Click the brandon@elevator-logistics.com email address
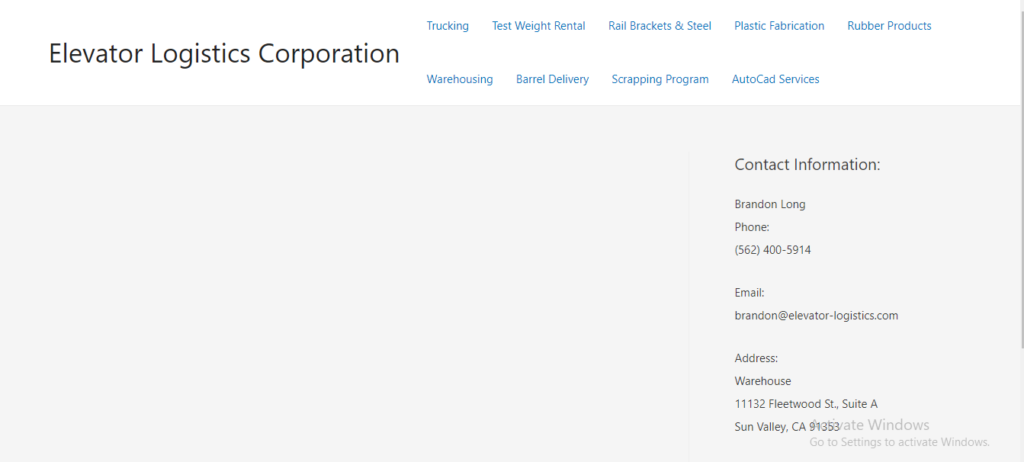The height and width of the screenshot is (462, 1024). (x=816, y=316)
